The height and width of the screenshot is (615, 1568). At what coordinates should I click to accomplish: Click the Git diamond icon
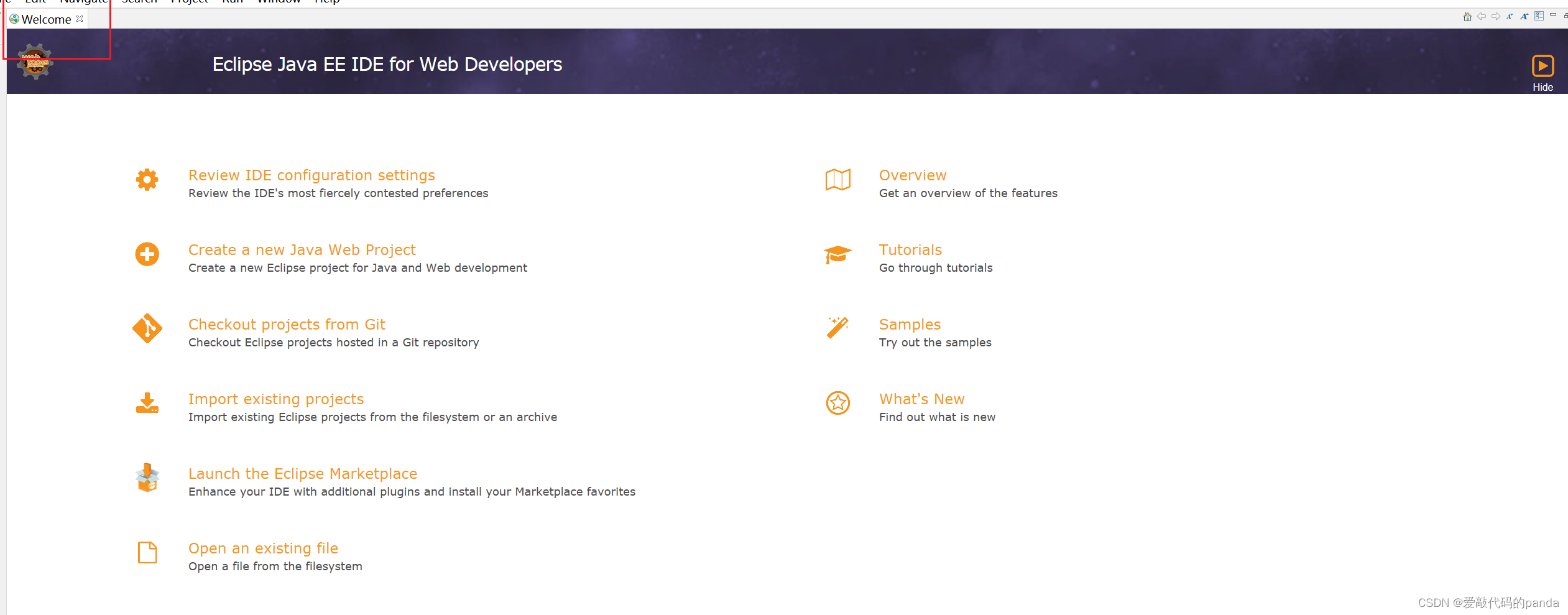point(147,328)
